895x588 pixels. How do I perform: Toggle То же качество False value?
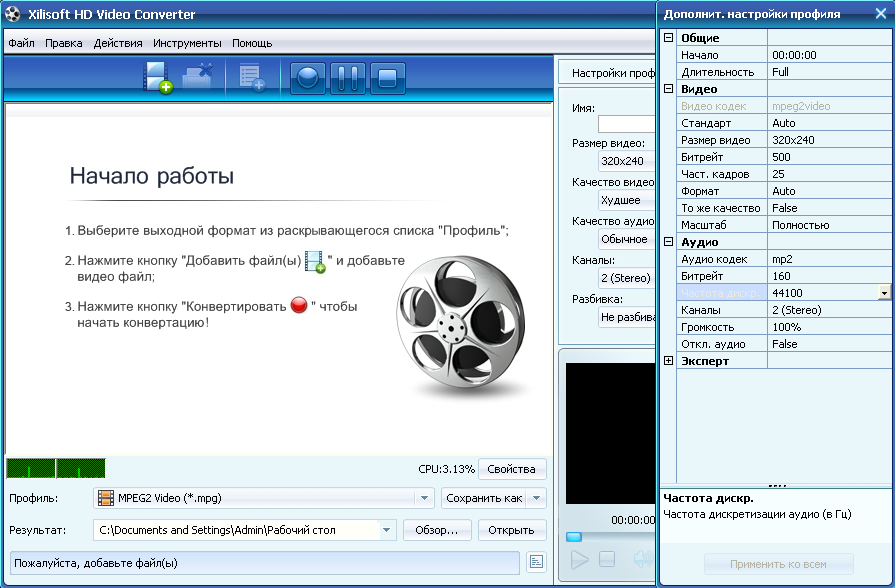tap(829, 208)
